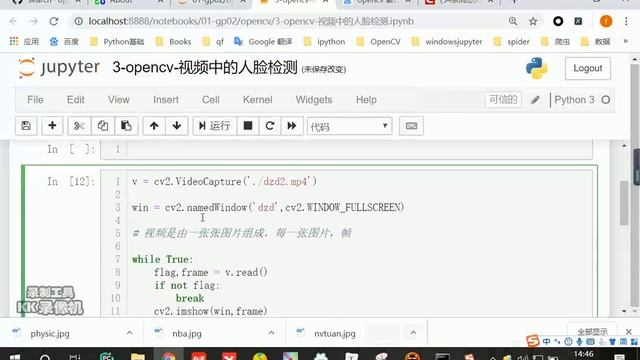Restart the kernel with the circular arrow icon
Viewport: 640px width, 360px height.
[x=270, y=126]
